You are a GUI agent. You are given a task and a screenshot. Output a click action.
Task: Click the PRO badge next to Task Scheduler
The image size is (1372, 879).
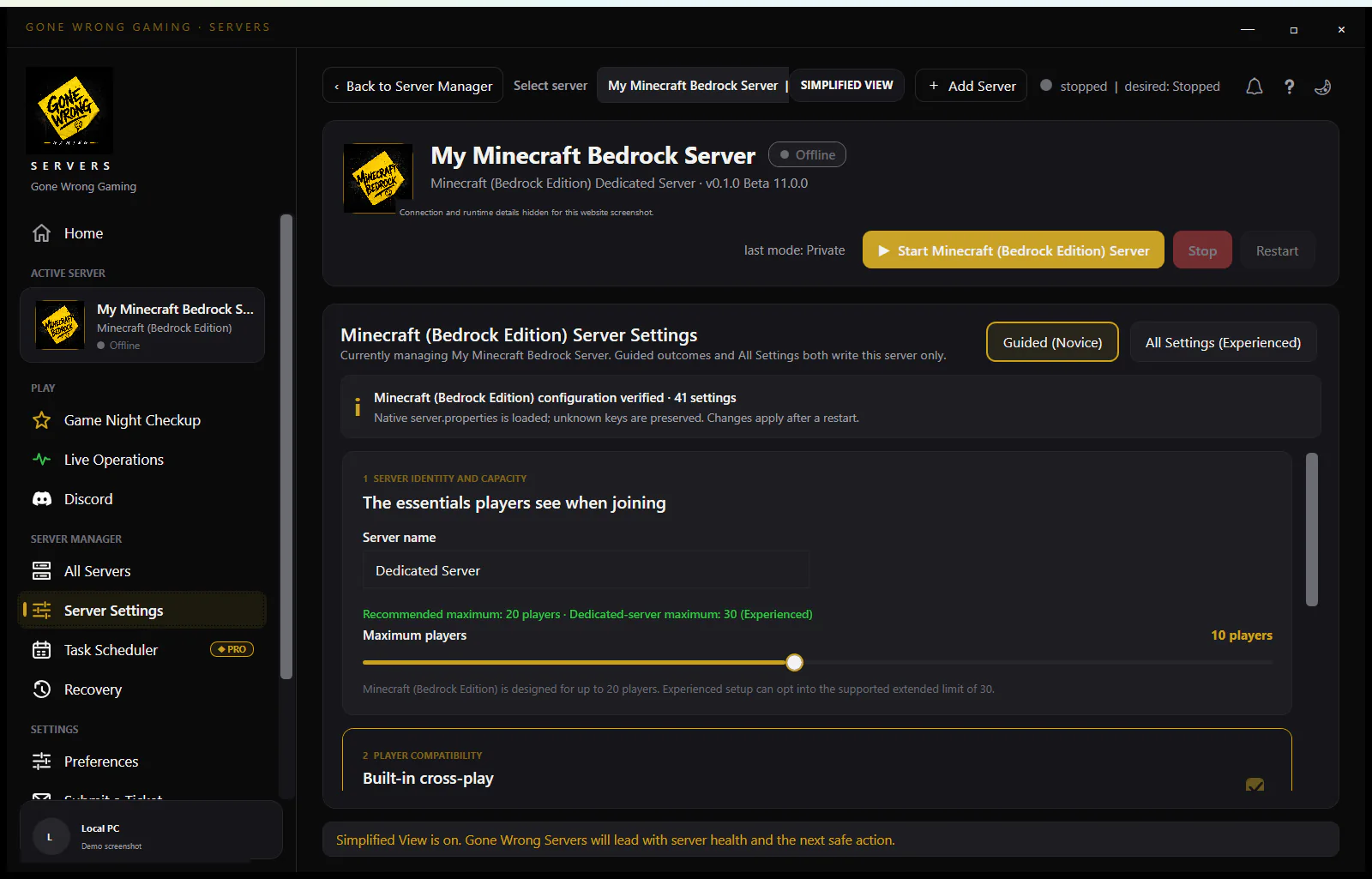pos(232,649)
